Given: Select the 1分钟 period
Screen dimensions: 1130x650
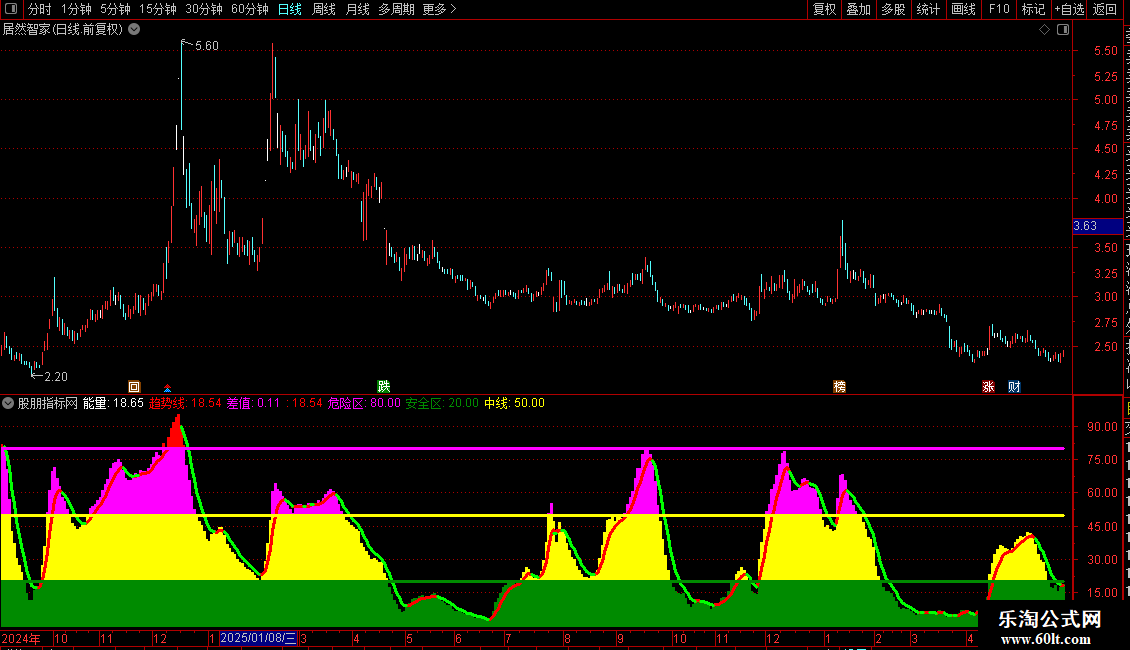Looking at the screenshot, I should click(76, 9).
